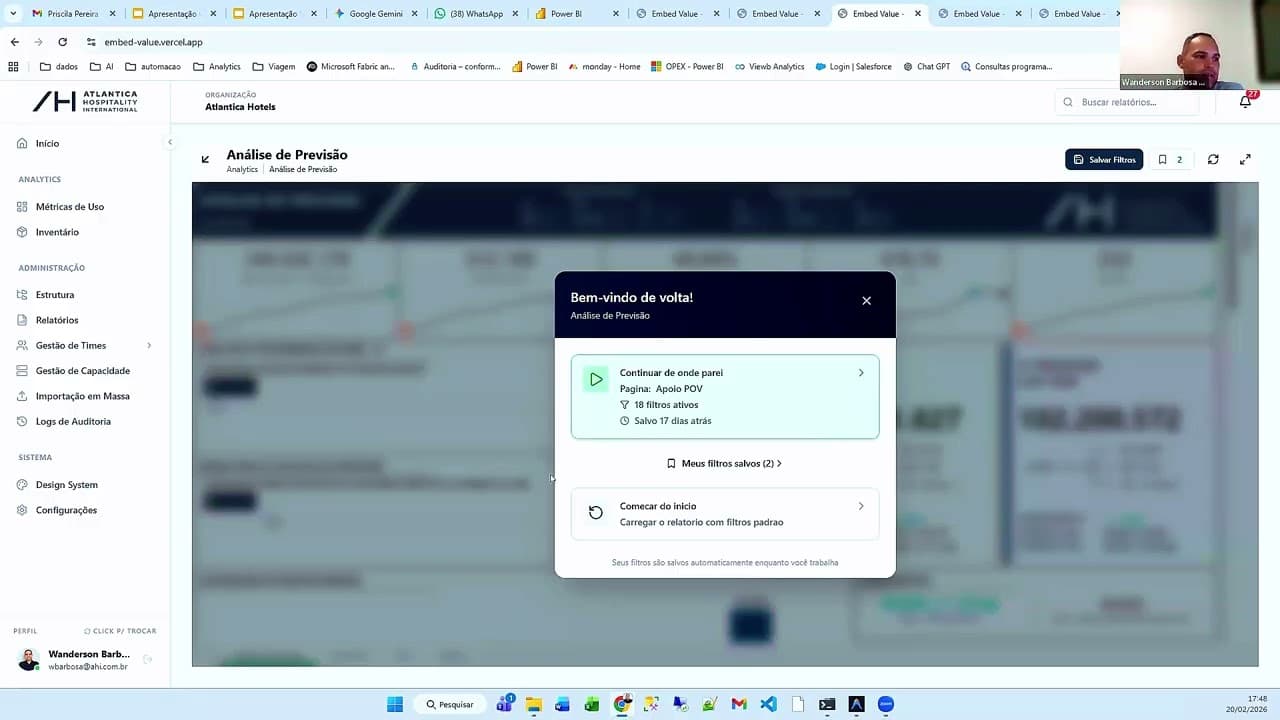Open the Inventário section
This screenshot has width=1280, height=720.
coord(59,232)
